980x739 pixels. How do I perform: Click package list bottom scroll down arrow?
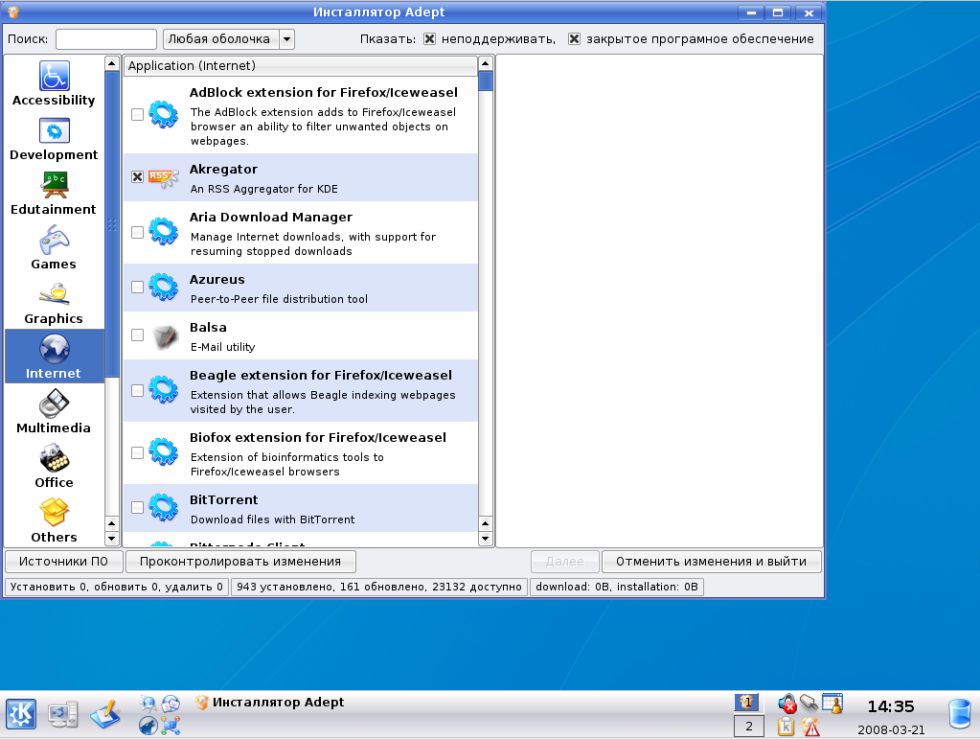click(x=486, y=538)
